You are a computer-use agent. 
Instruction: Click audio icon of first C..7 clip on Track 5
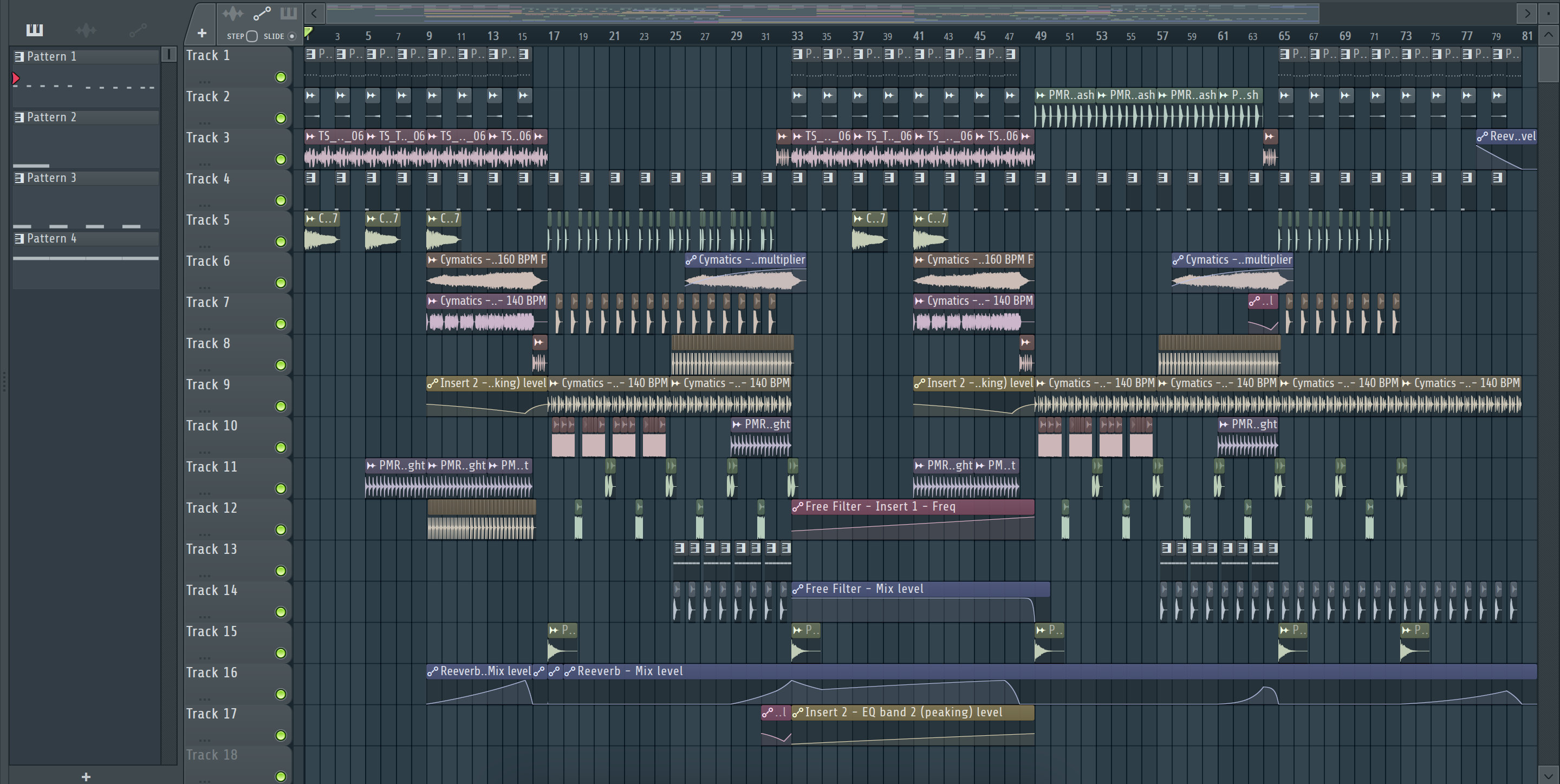coord(311,219)
